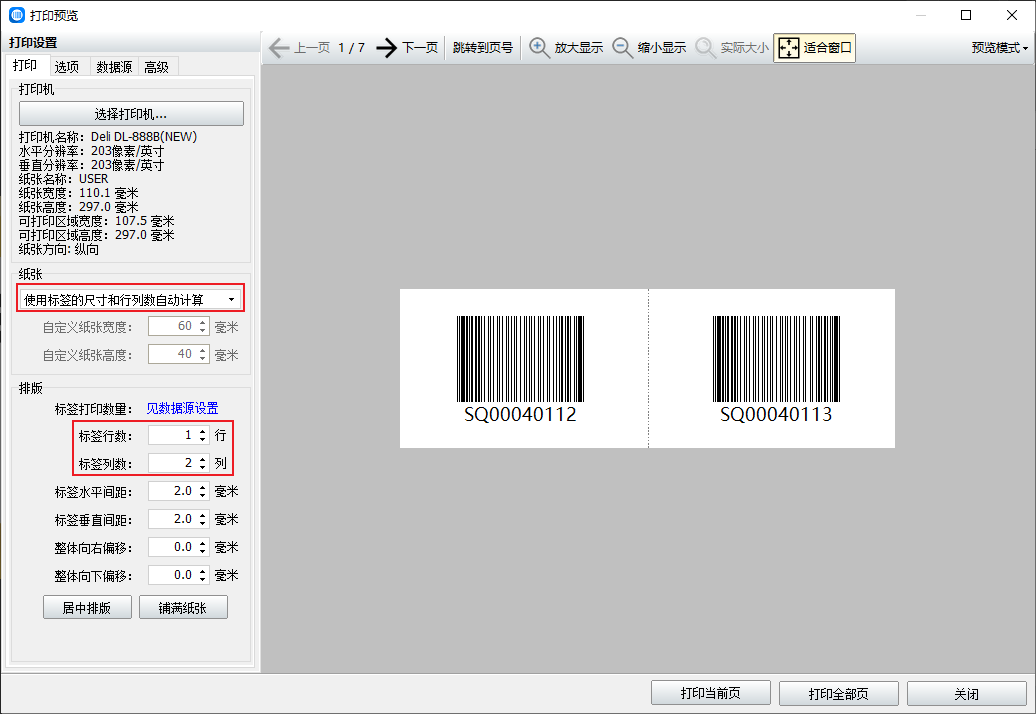The height and width of the screenshot is (714, 1036).
Task: Click the 打印全部页 button
Action: click(839, 694)
